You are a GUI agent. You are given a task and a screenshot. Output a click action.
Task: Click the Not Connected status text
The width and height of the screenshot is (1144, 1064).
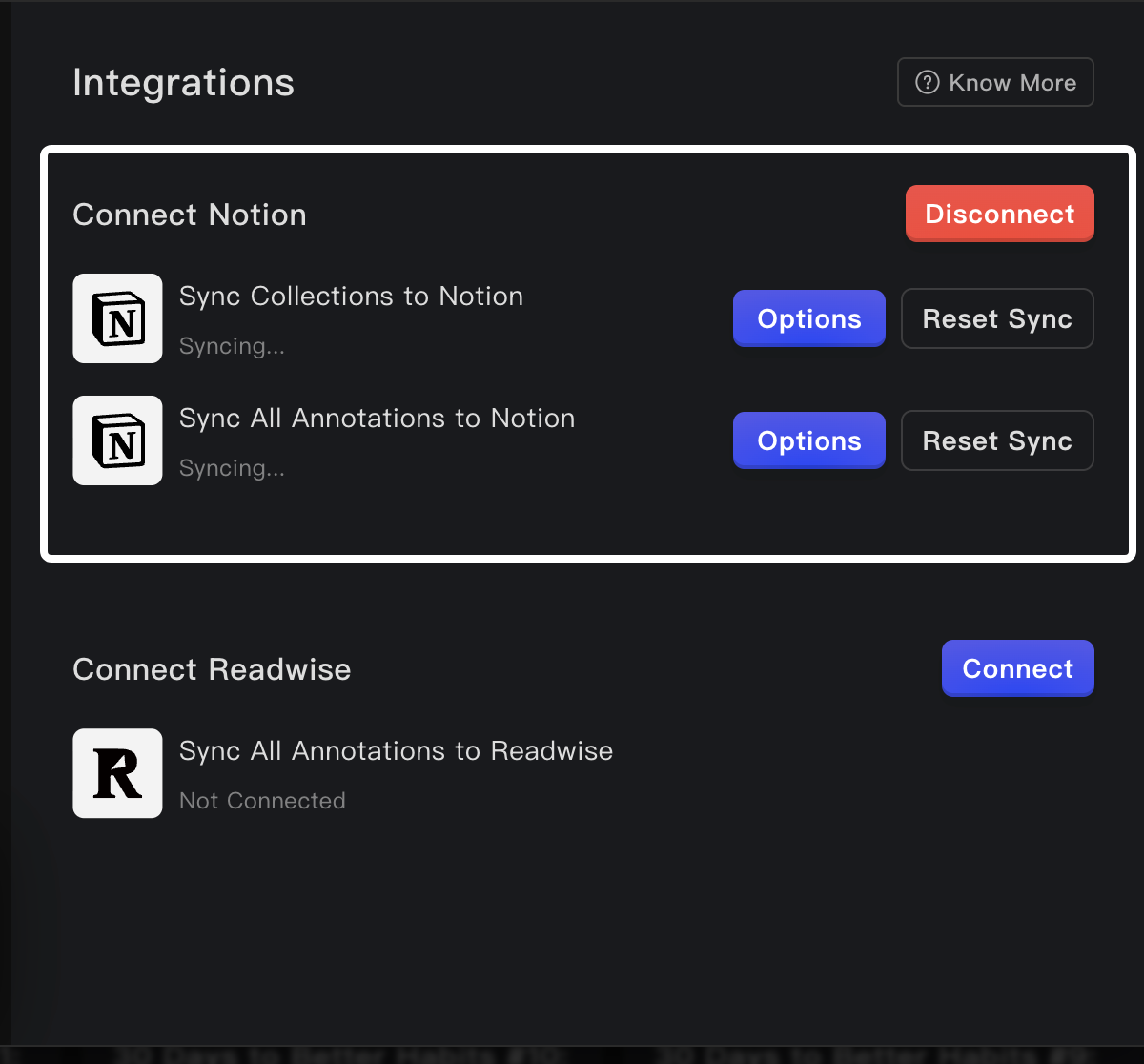tap(262, 801)
